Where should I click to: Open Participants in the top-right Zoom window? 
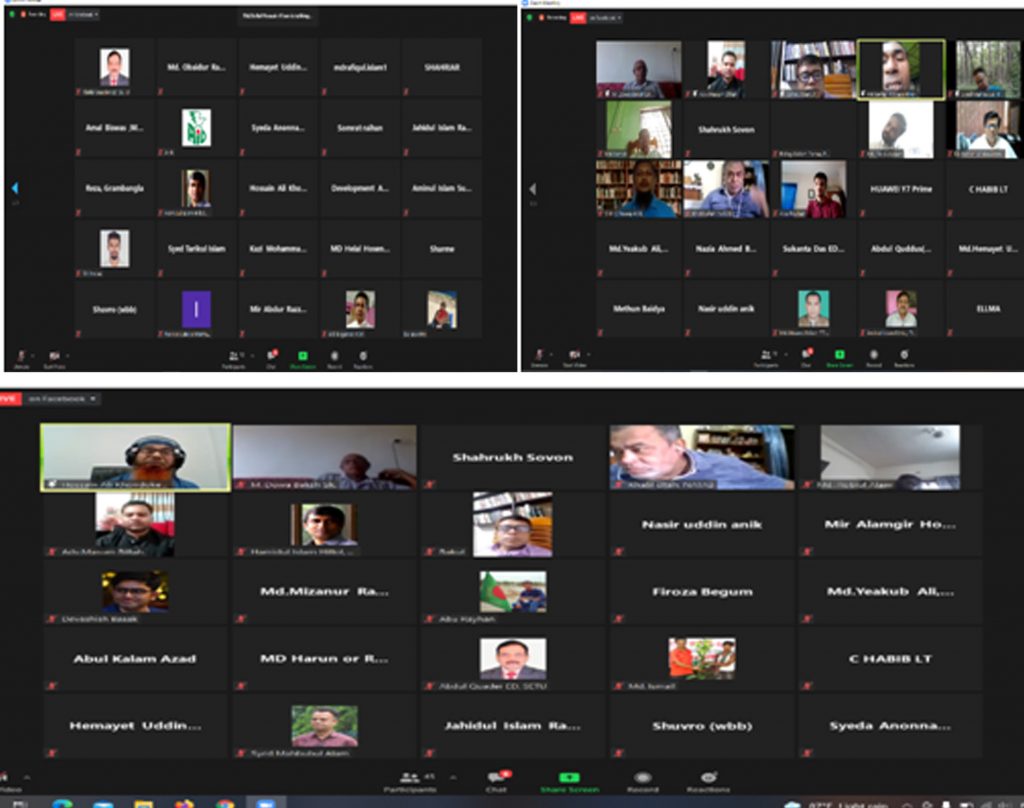(x=766, y=357)
